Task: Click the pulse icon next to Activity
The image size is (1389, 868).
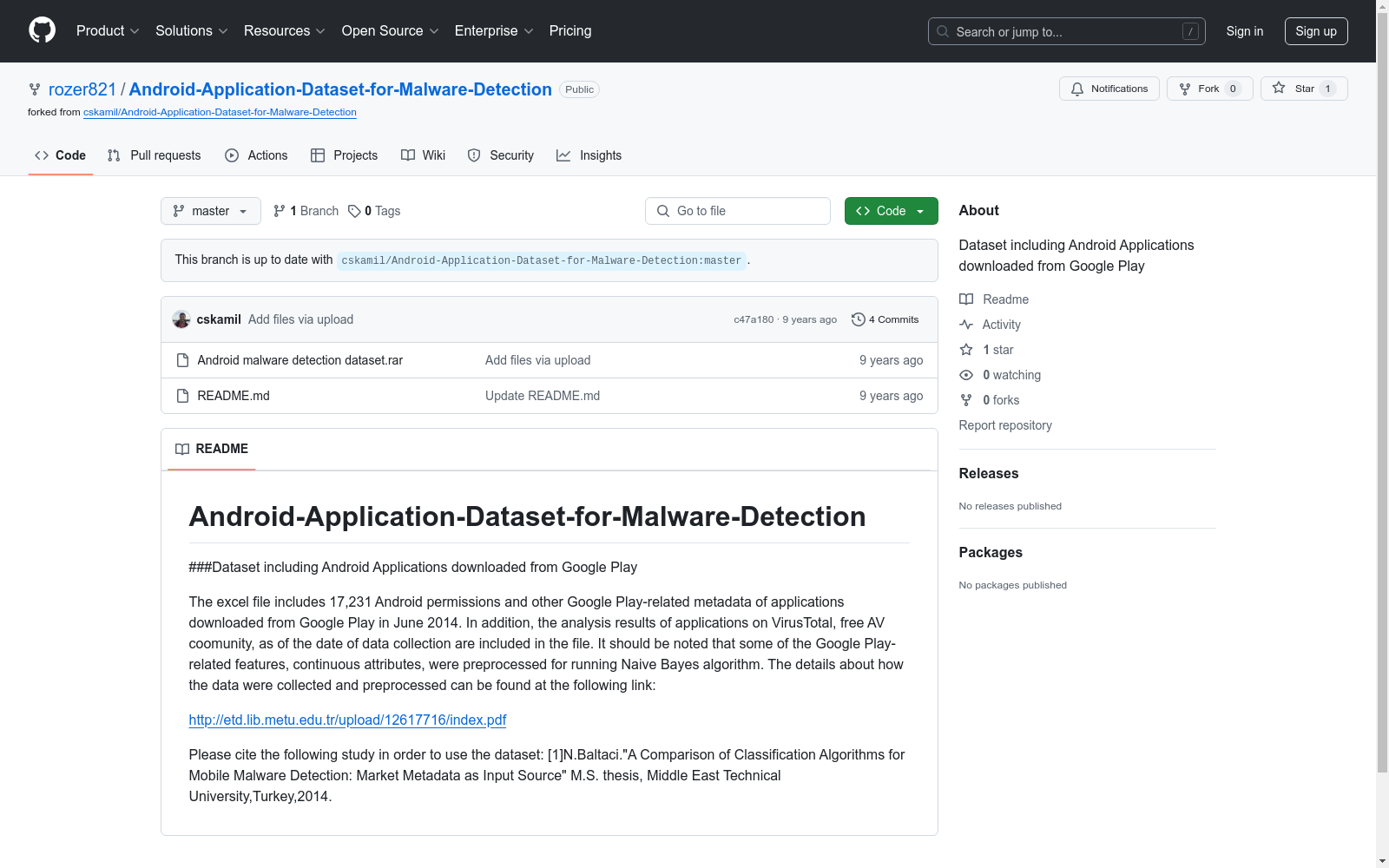Action: coord(966,325)
